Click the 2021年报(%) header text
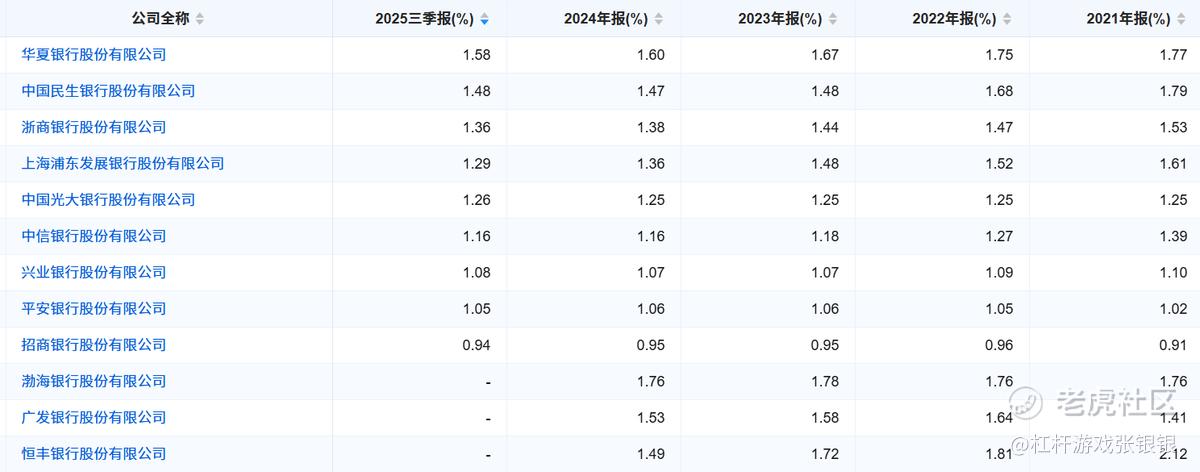 pyautogui.click(x=1128, y=19)
